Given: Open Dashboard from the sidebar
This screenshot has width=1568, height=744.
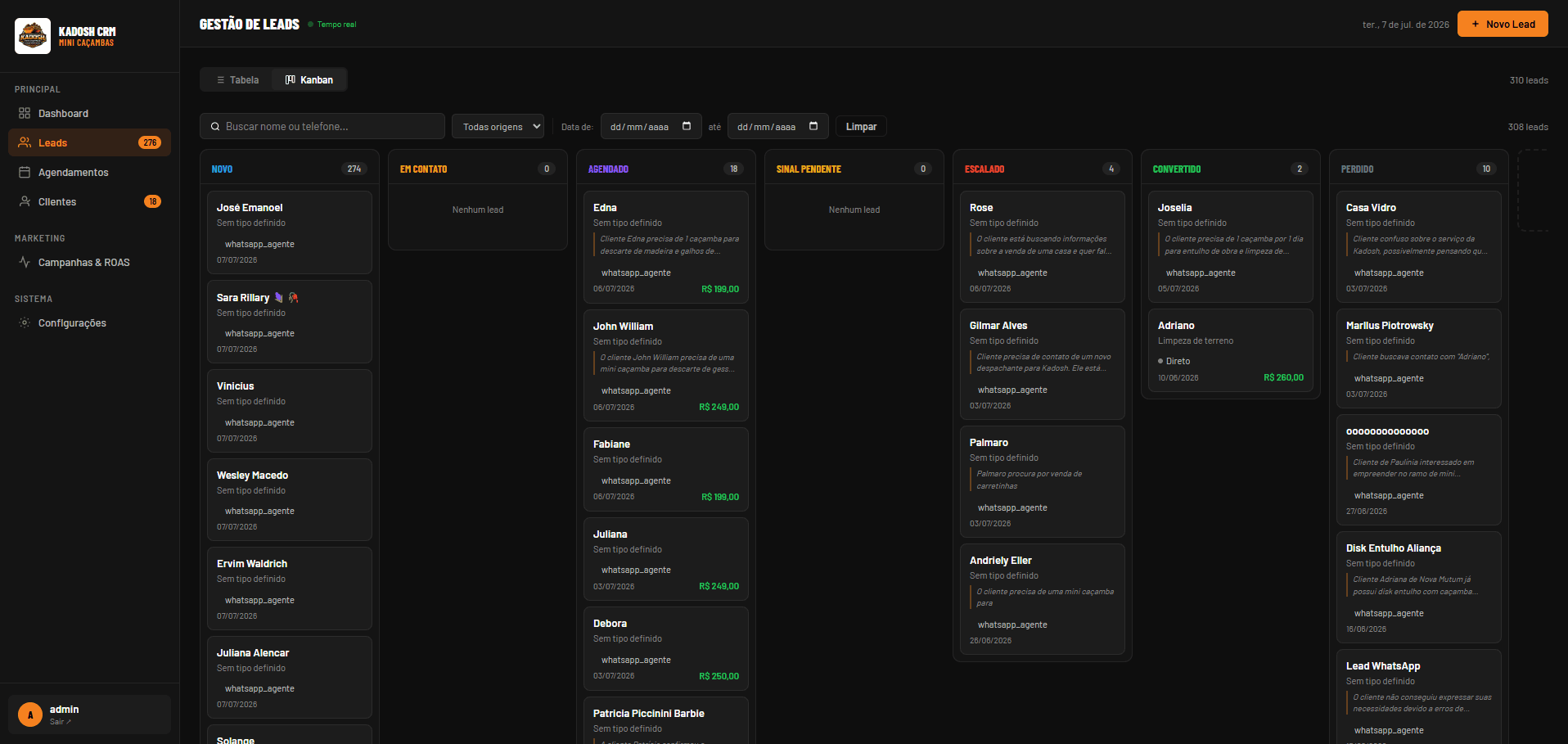Looking at the screenshot, I should 89,113.
